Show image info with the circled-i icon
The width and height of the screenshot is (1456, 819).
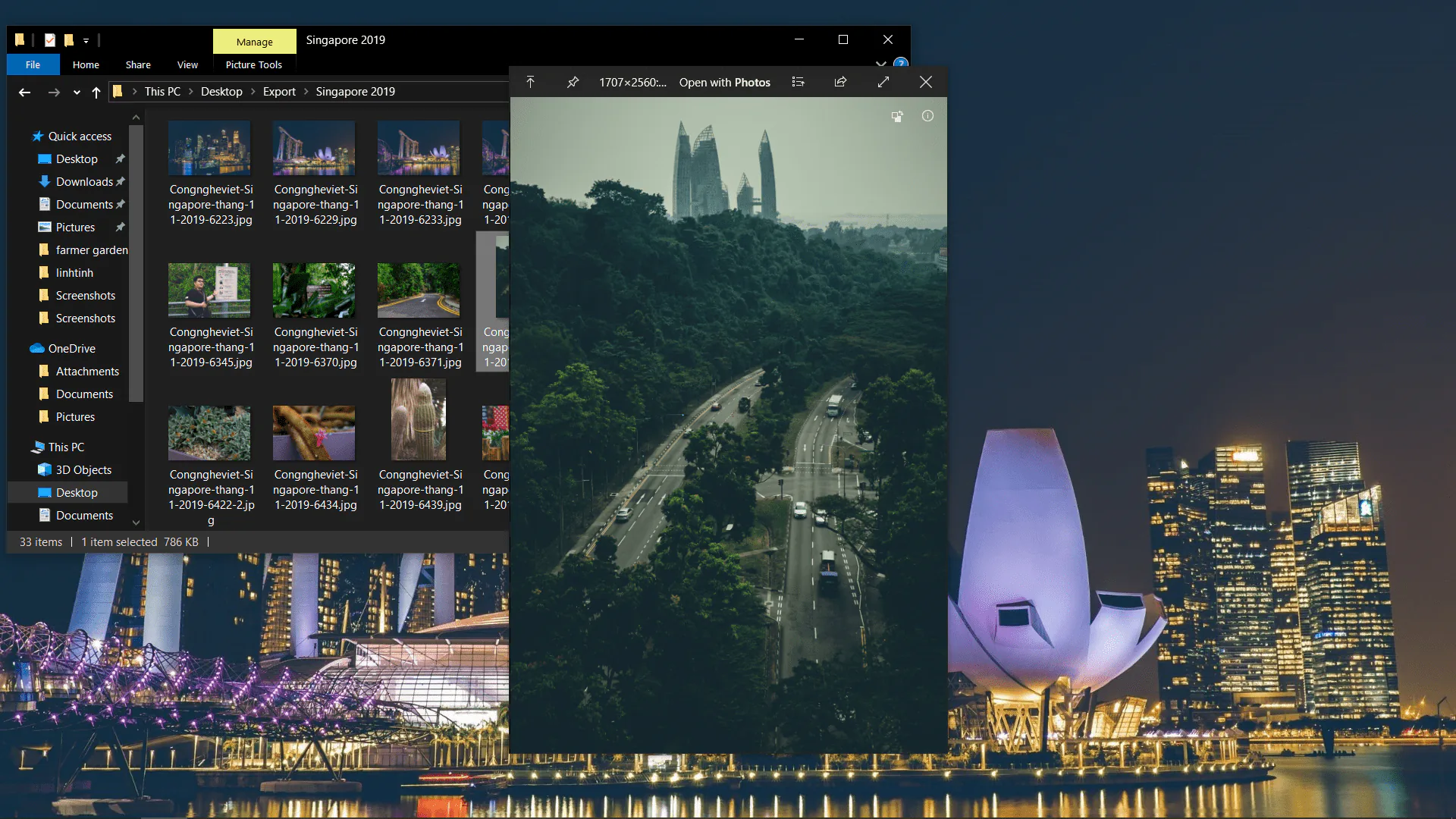pyautogui.click(x=927, y=116)
